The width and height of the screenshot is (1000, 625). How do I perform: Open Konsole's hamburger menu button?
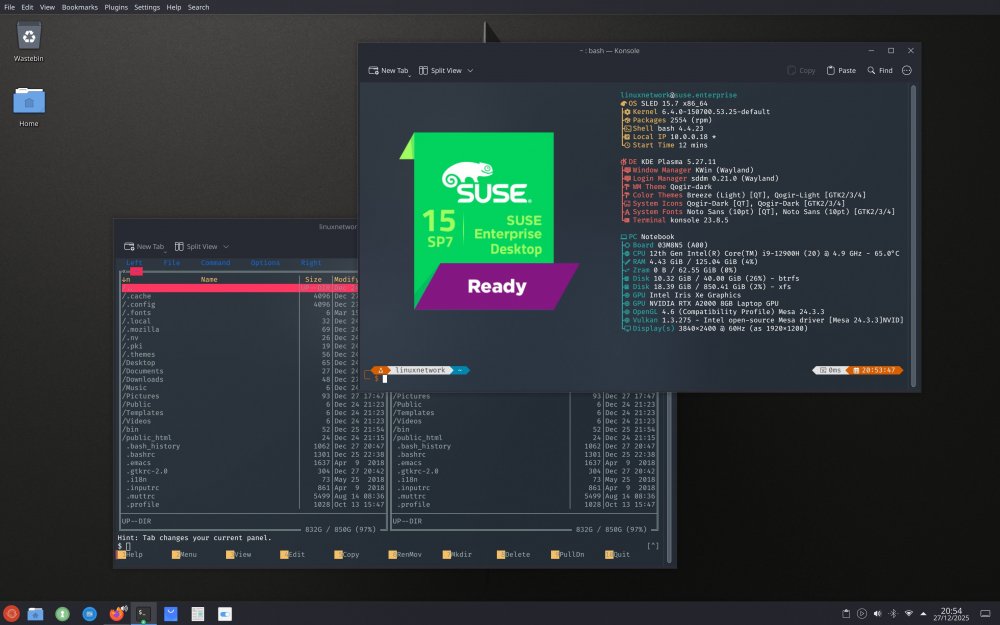(x=907, y=71)
